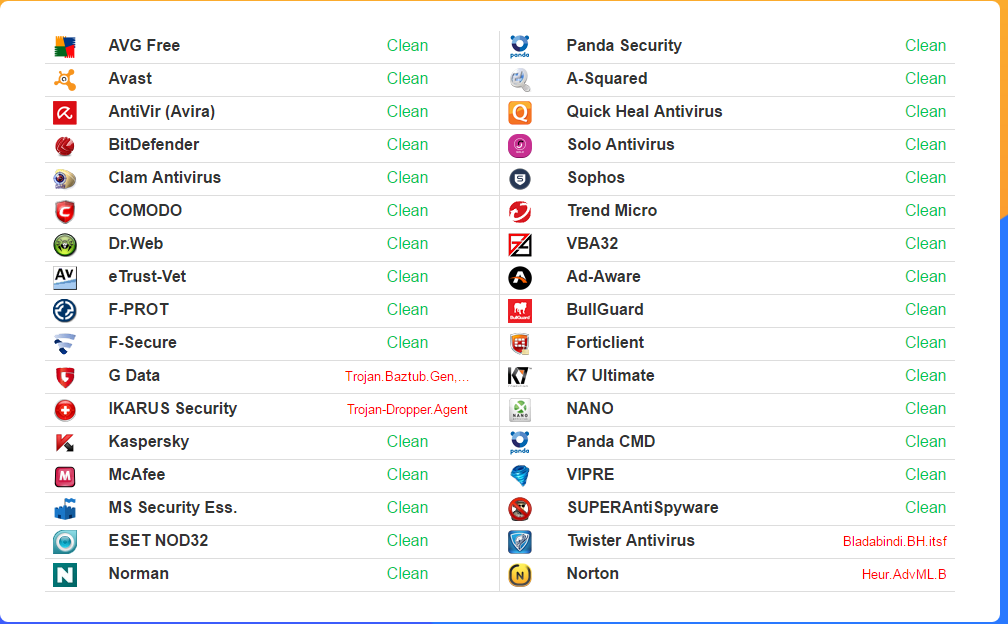Click the Kaspersky red K icon
This screenshot has height=624, width=1008.
(x=65, y=442)
